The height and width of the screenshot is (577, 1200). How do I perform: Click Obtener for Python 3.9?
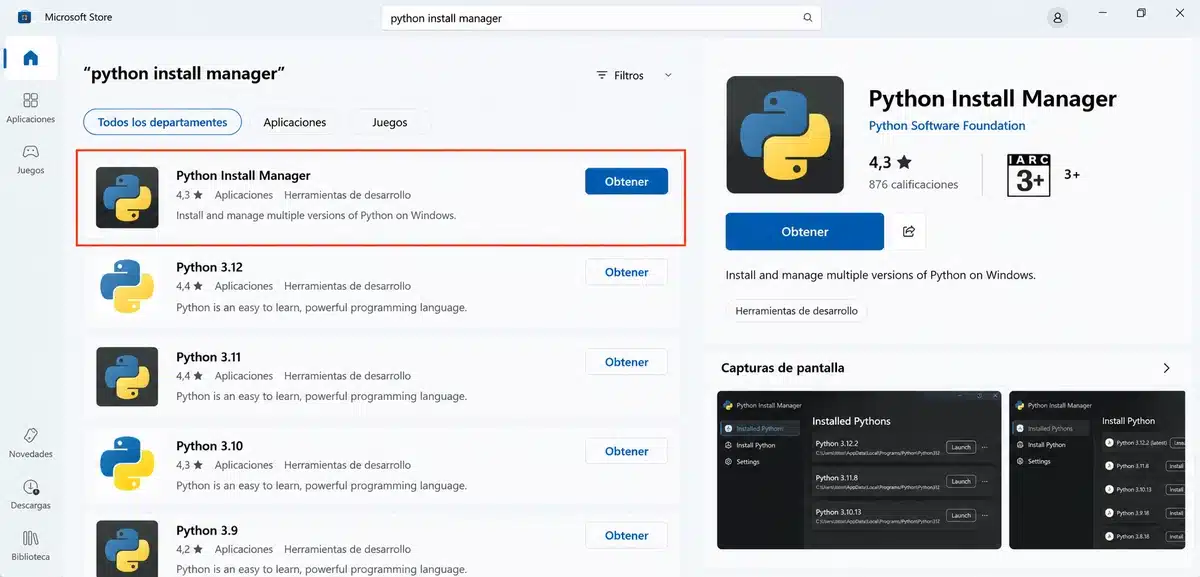point(626,535)
